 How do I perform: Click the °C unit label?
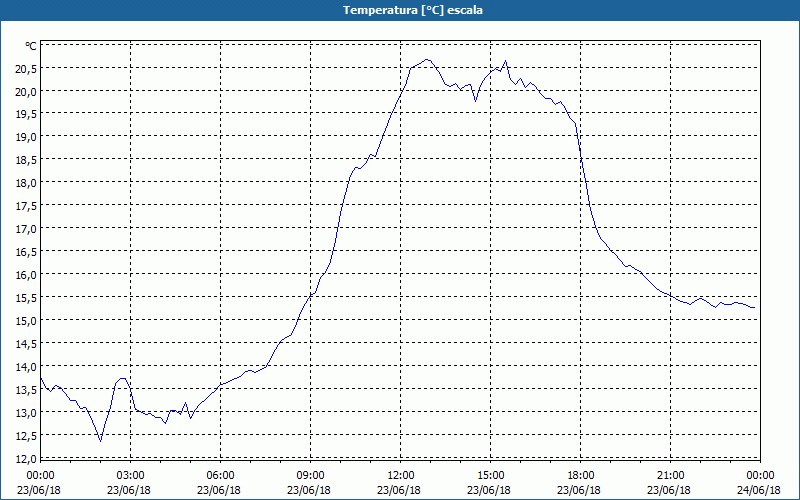(31, 46)
